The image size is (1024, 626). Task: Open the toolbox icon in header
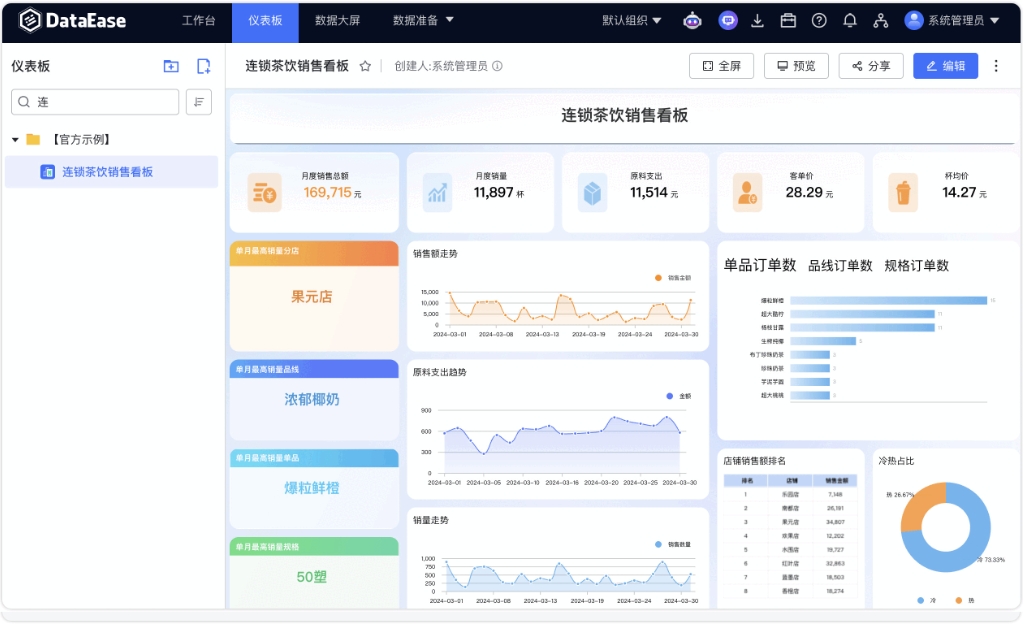click(788, 21)
